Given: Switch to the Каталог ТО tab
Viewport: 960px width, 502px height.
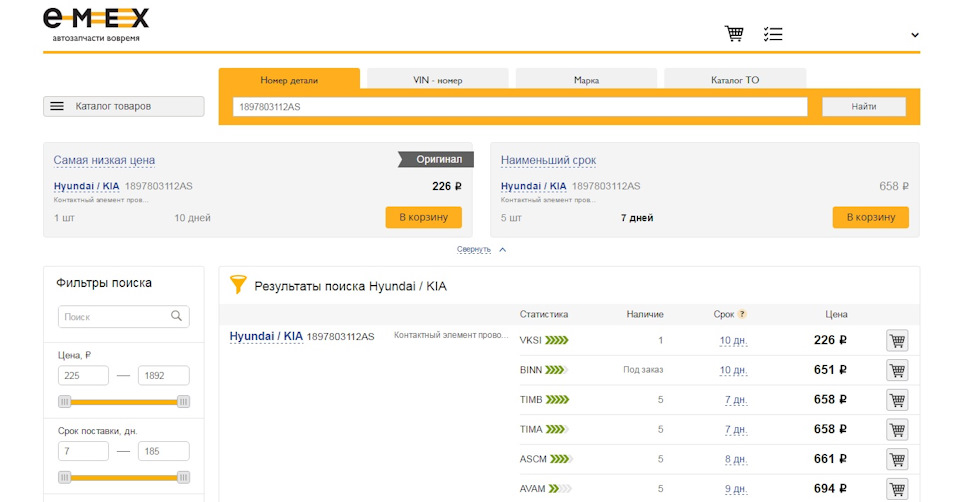Looking at the screenshot, I should [735, 80].
